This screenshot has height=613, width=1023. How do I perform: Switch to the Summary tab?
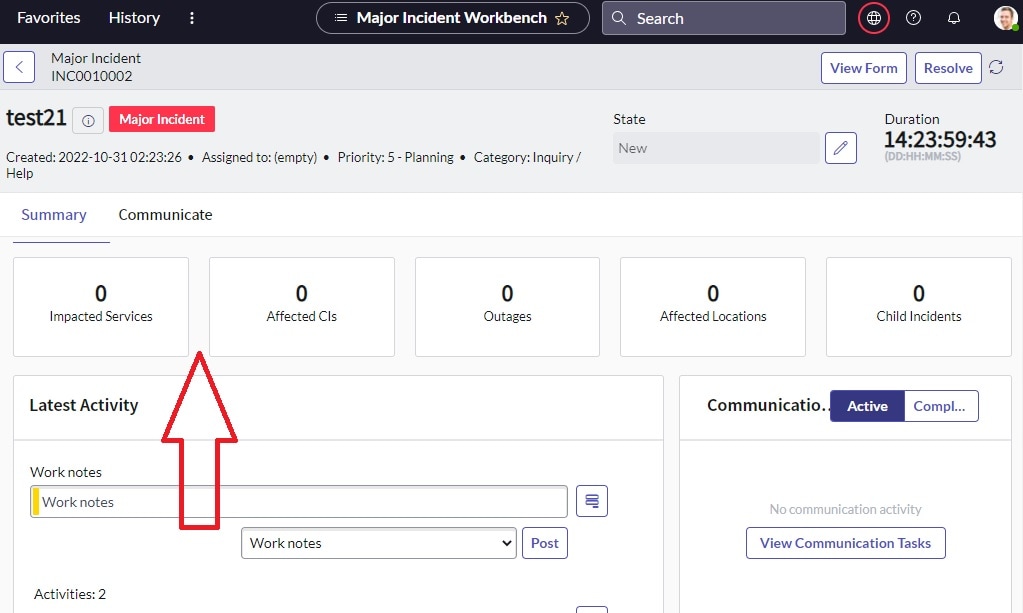[x=53, y=215]
